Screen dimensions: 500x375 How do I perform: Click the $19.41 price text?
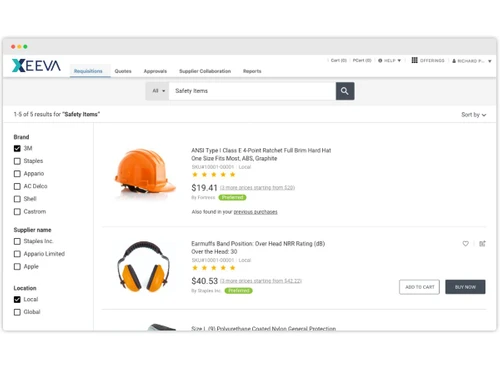tap(204, 188)
